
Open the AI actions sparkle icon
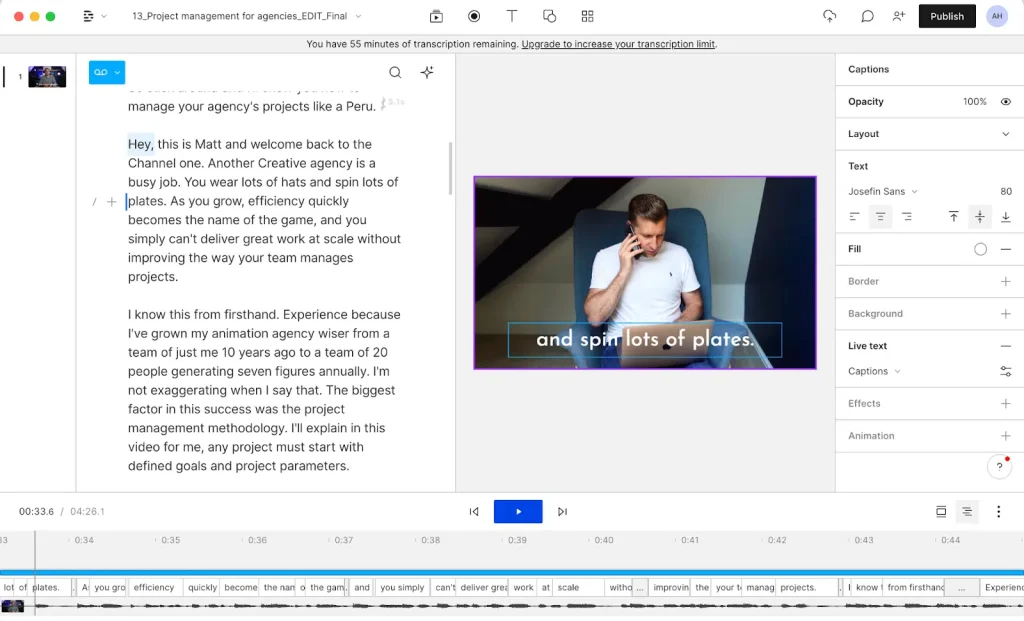pos(427,72)
